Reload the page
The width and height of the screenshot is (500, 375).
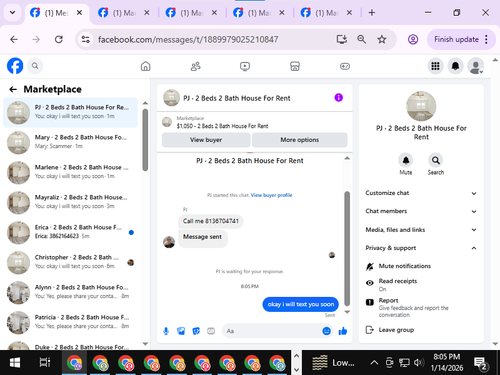coord(59,39)
